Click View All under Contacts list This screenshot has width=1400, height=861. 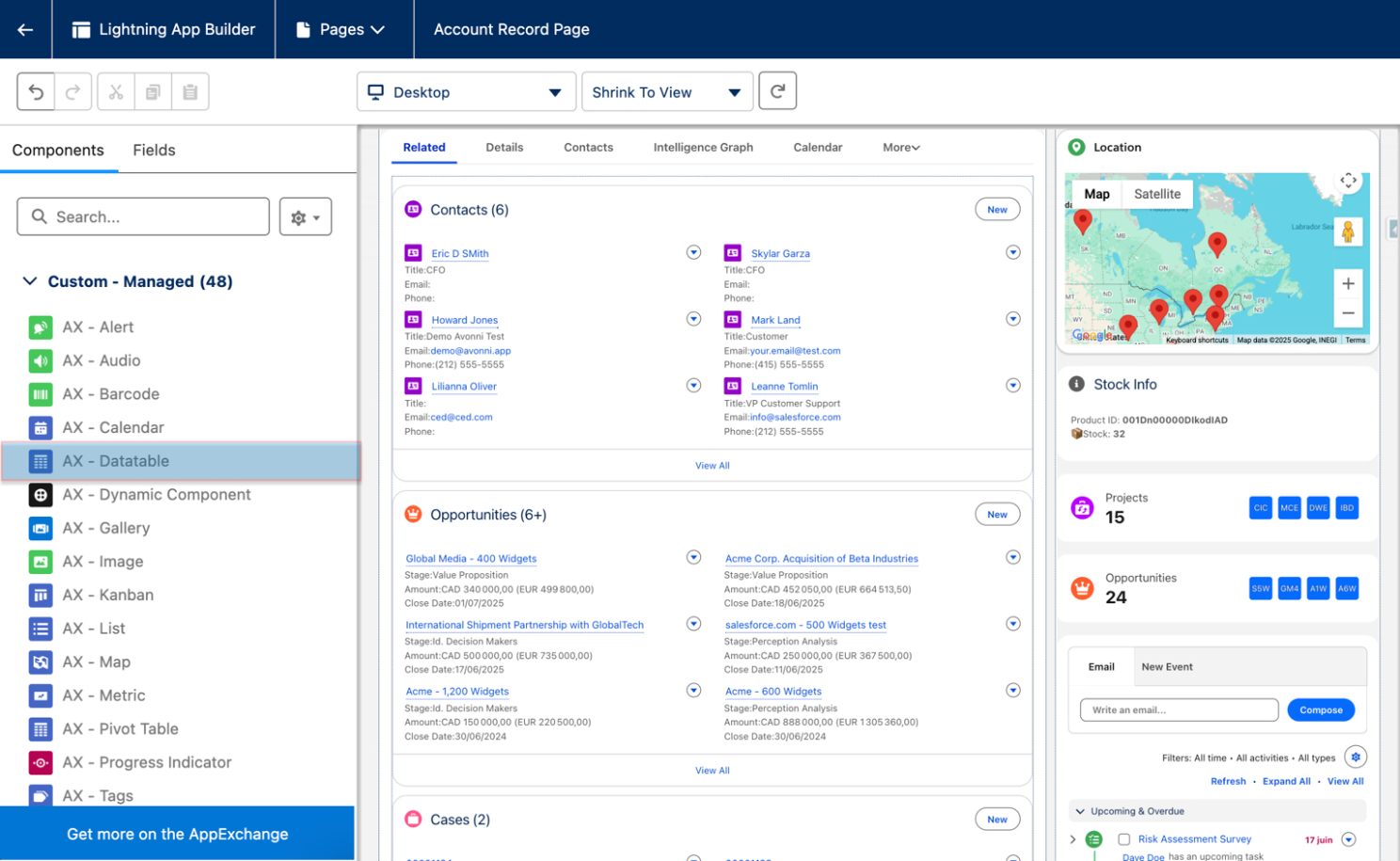(x=712, y=466)
